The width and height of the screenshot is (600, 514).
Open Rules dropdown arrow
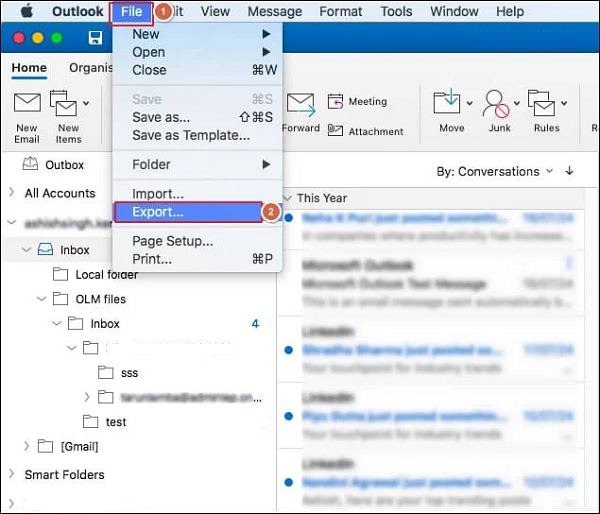(564, 103)
